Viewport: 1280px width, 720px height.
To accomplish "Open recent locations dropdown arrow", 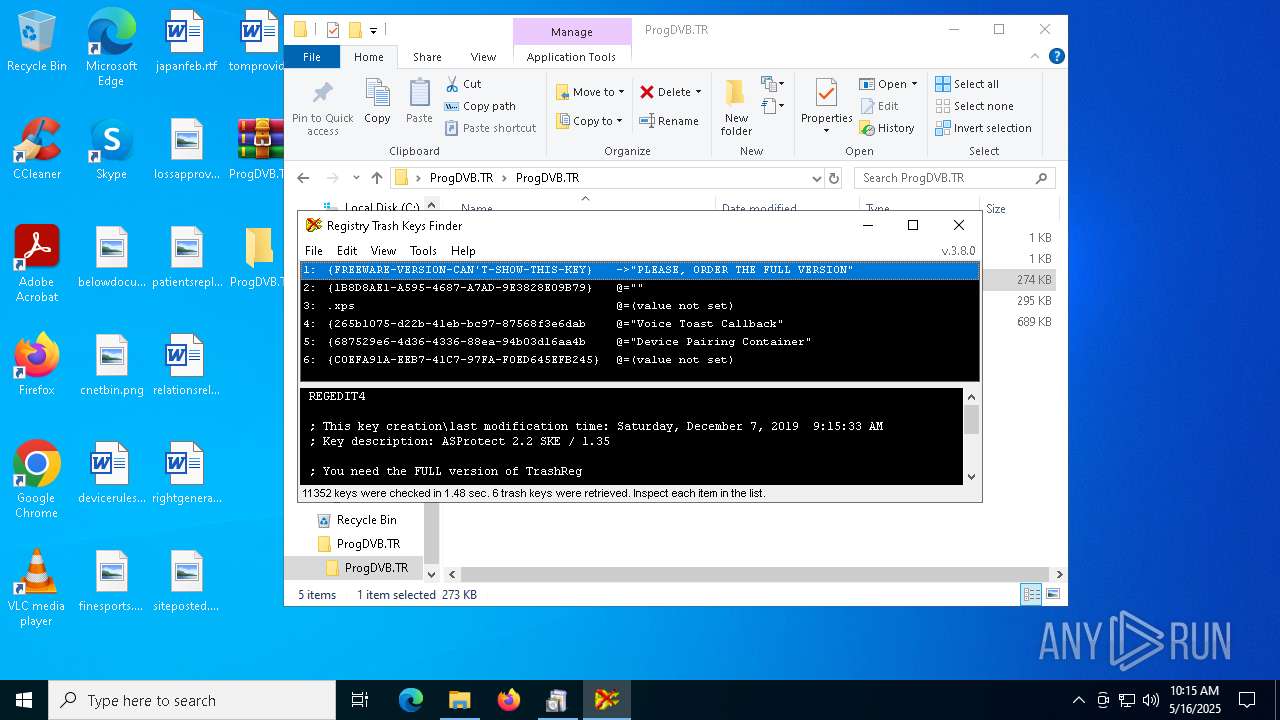I will [x=356, y=178].
